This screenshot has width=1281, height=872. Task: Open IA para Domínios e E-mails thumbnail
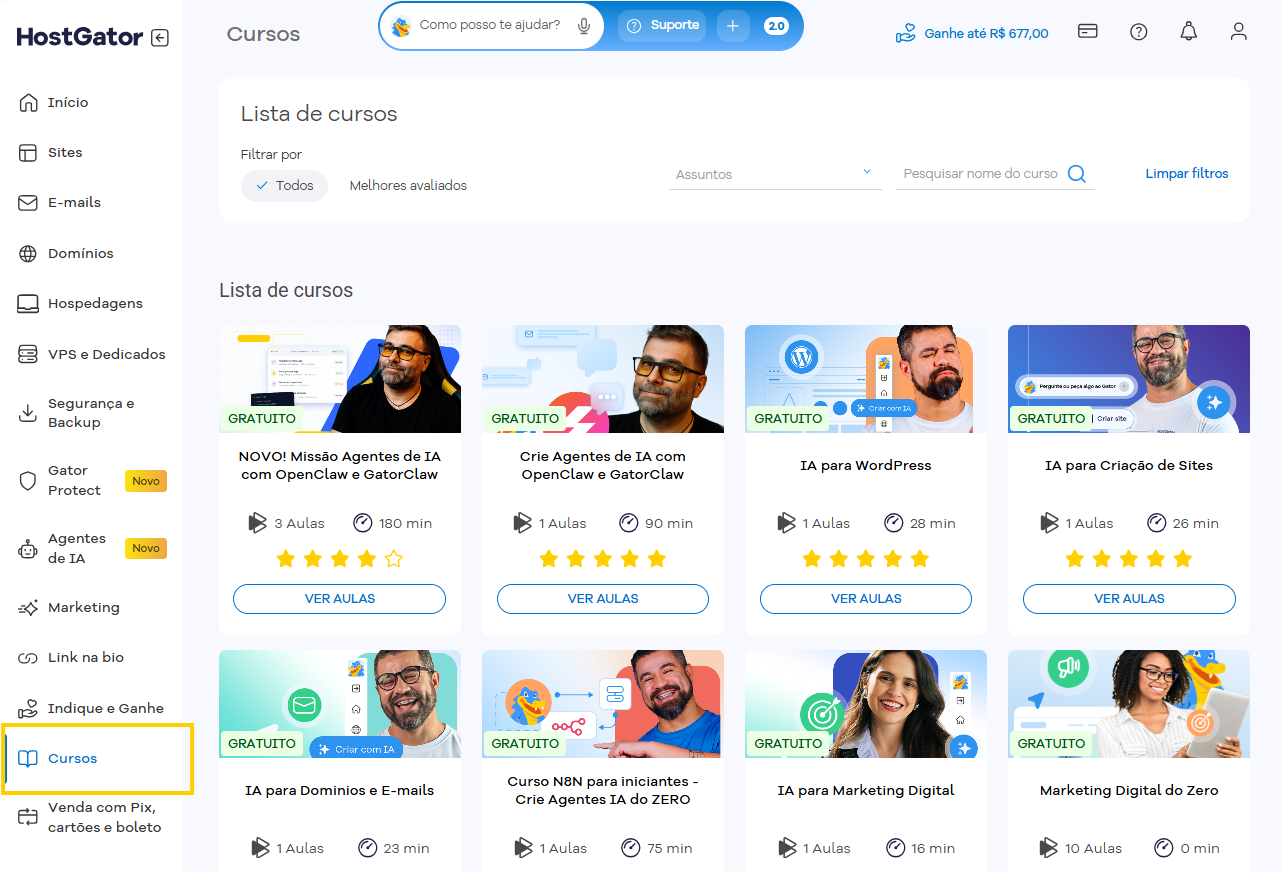point(340,704)
